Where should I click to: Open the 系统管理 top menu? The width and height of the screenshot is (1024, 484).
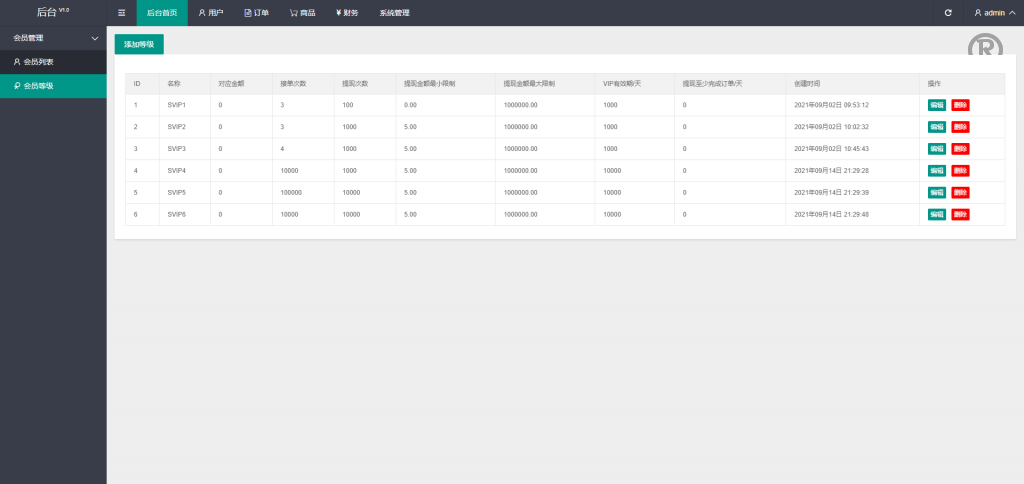[394, 13]
